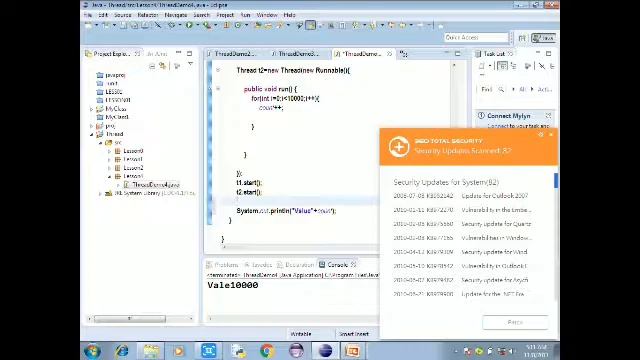
Task: Click the New Java Class icon
Action: pos(238,25)
